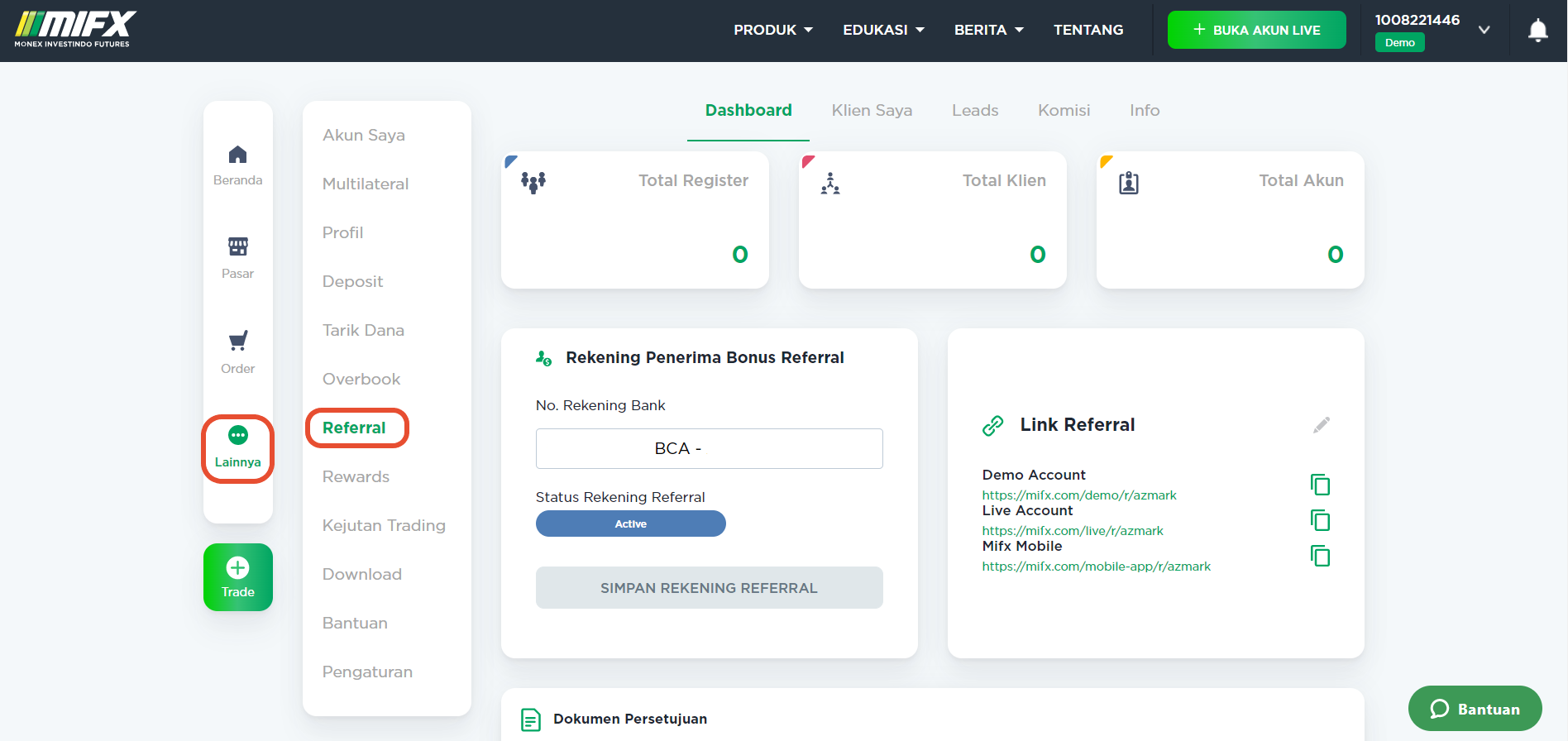Click the Active status pill

[631, 523]
